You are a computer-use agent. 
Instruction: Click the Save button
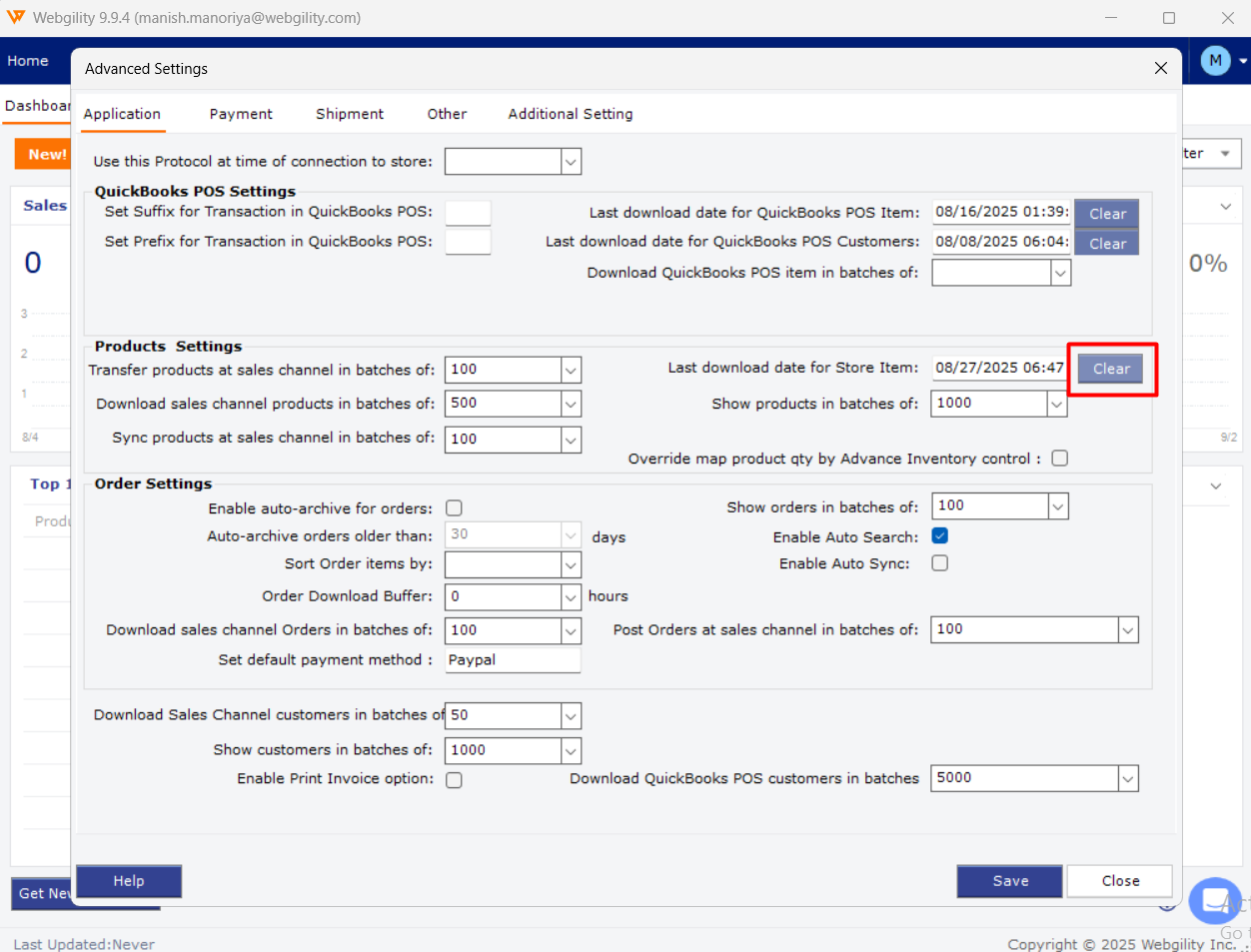tap(1009, 881)
